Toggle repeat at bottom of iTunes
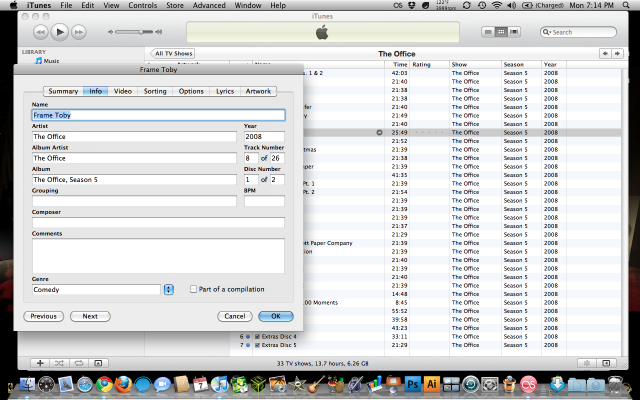This screenshot has width=640, height=400. pos(78,363)
